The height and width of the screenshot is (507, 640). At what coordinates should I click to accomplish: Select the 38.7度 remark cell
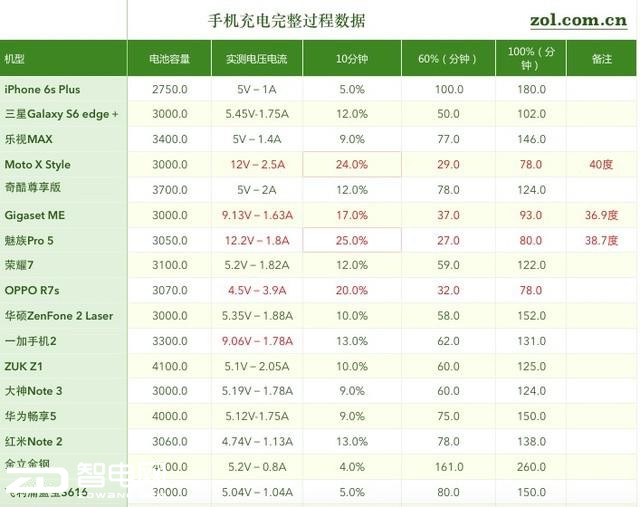[601, 240]
